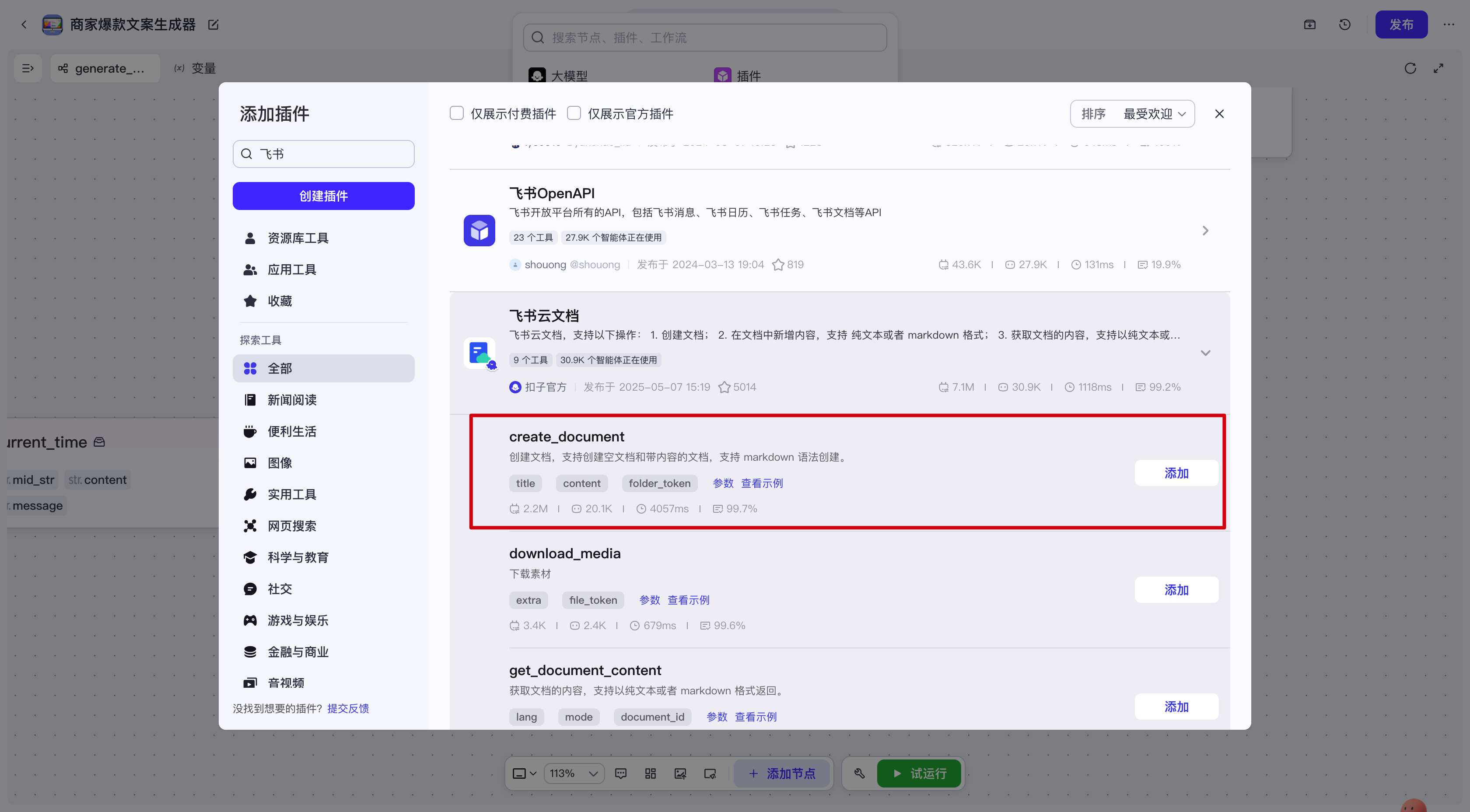Screen dimensions: 1470x812
Task: Expand the 飞书OpenAPI plugin chevron
Action: (1205, 231)
